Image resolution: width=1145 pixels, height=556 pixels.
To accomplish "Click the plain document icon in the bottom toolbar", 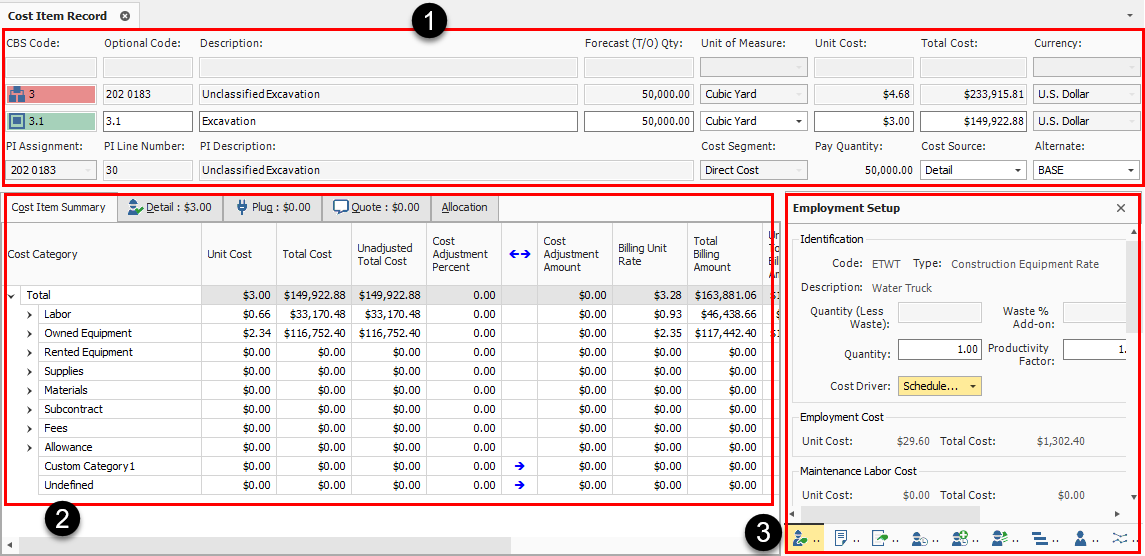I will coord(840,538).
